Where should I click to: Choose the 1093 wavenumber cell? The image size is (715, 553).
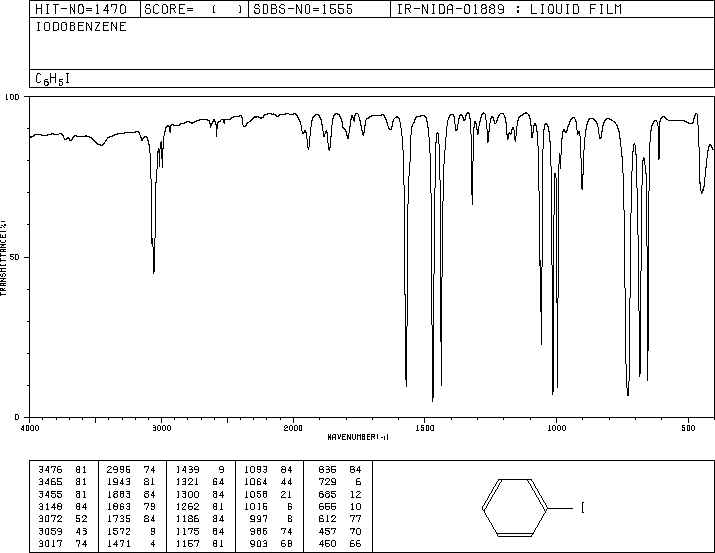(x=256, y=470)
